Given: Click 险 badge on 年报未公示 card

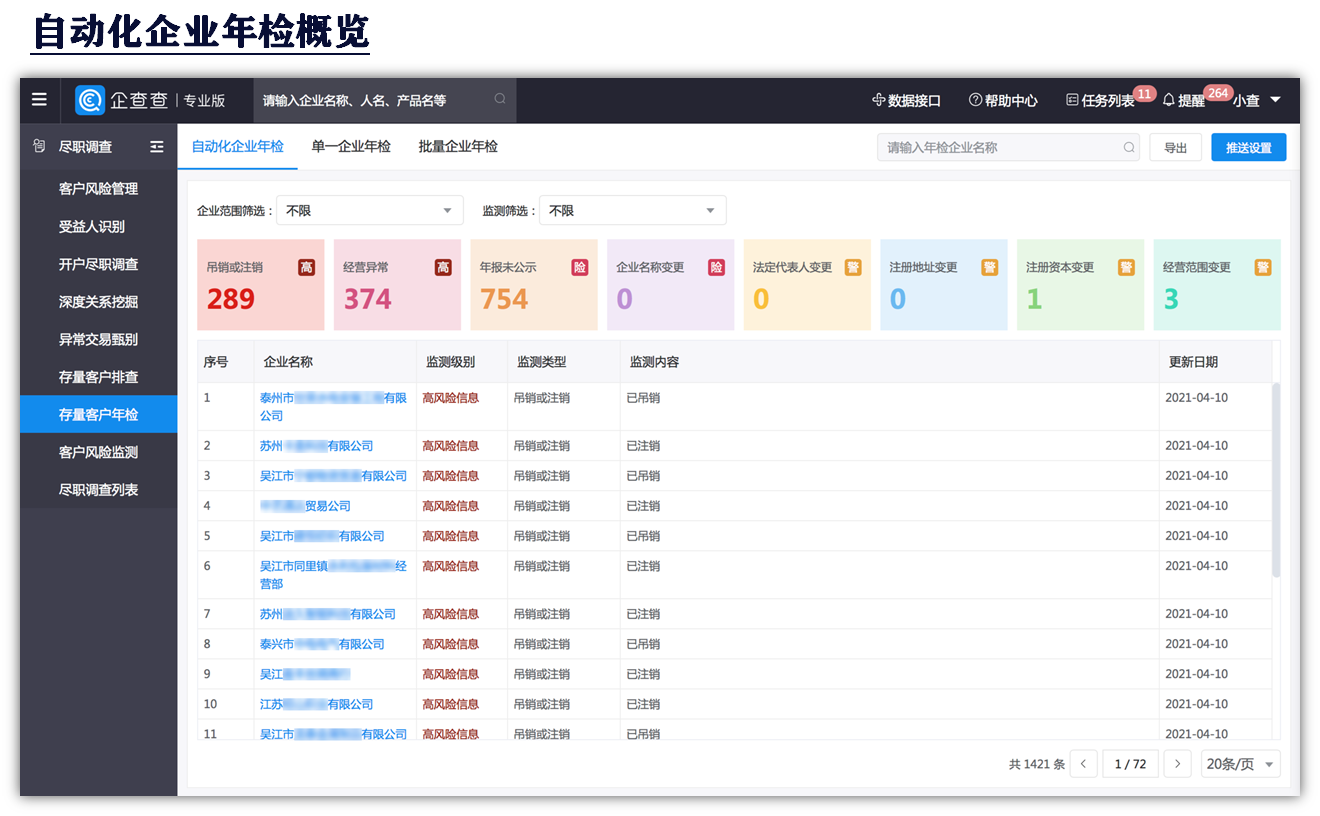Looking at the screenshot, I should [x=580, y=267].
